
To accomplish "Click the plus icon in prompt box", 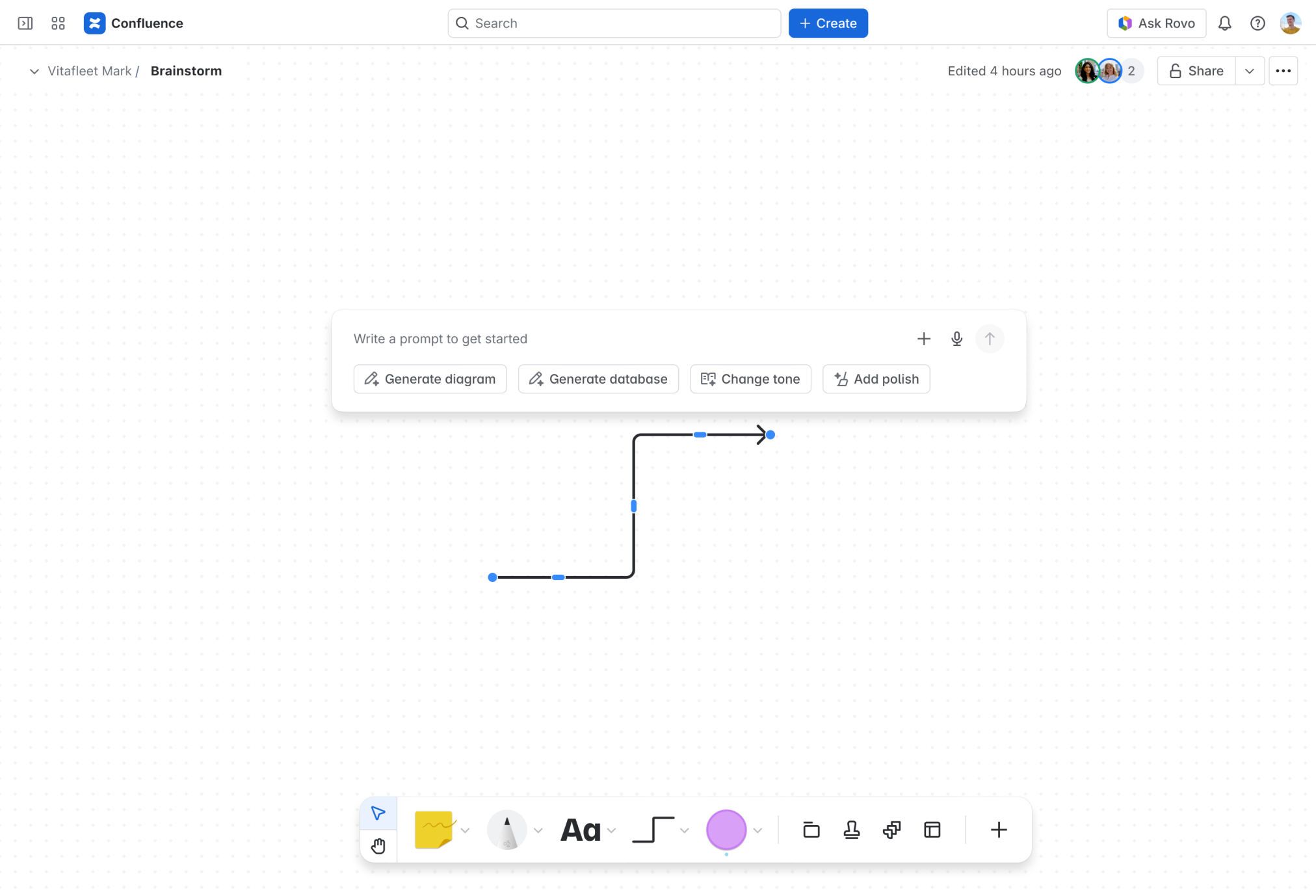I will tap(924, 339).
